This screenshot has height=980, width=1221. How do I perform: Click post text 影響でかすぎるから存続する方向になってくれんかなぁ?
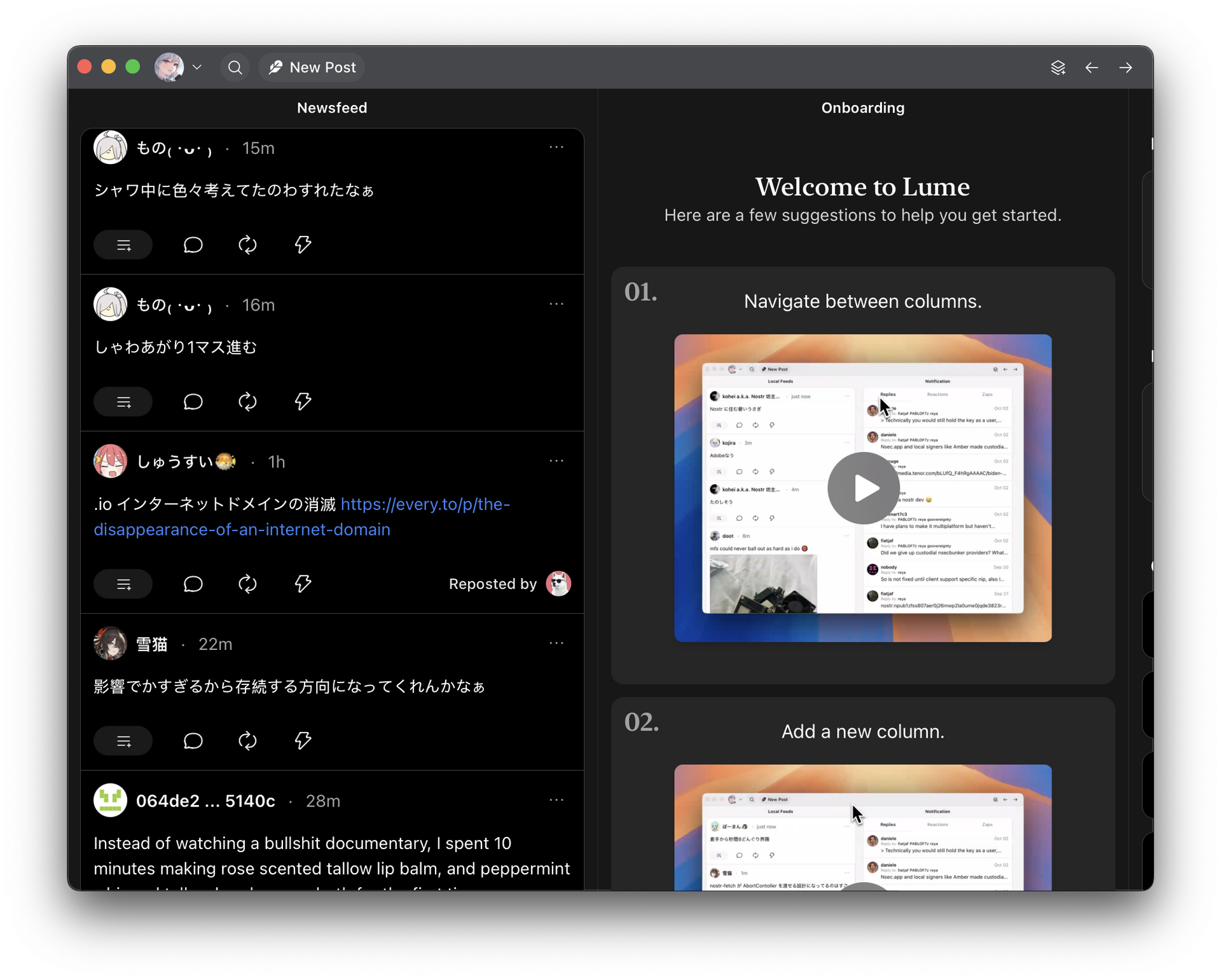(x=289, y=686)
